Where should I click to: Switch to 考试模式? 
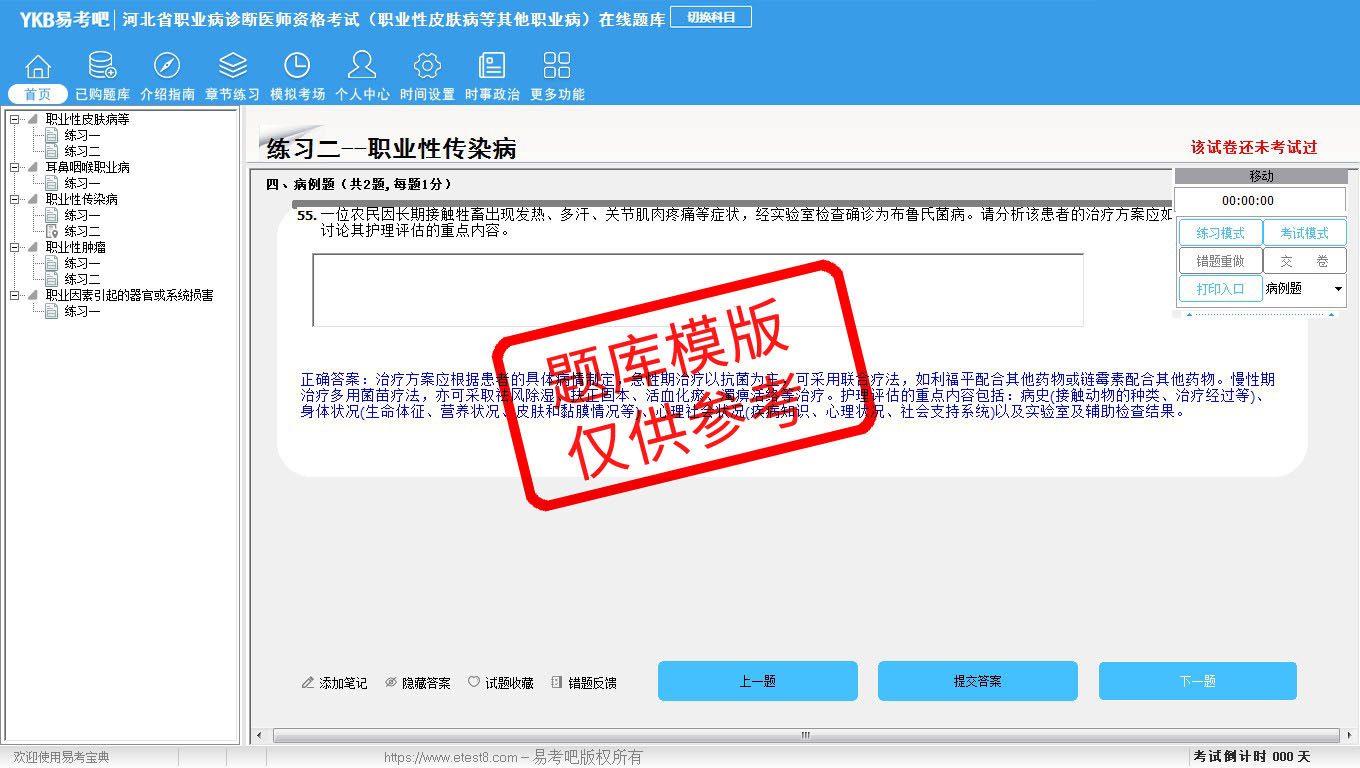pos(1305,233)
